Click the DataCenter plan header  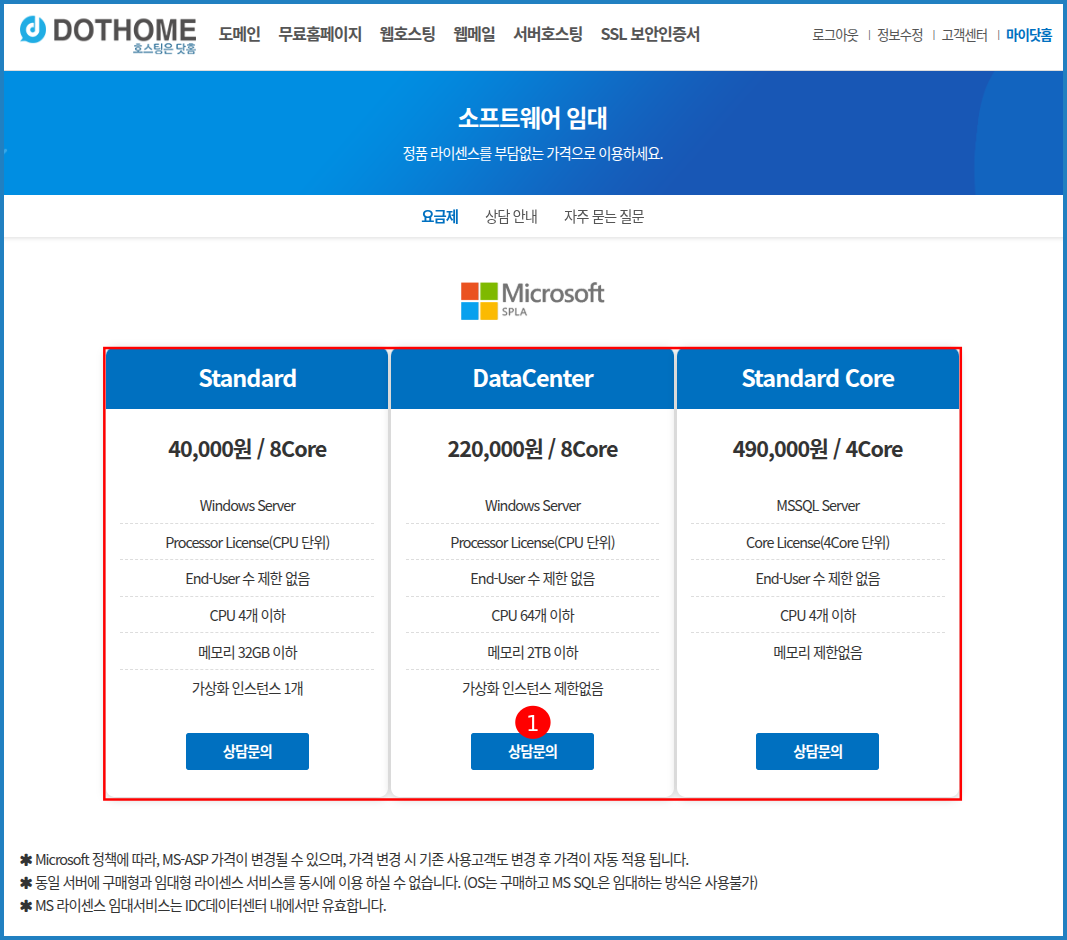coord(532,379)
